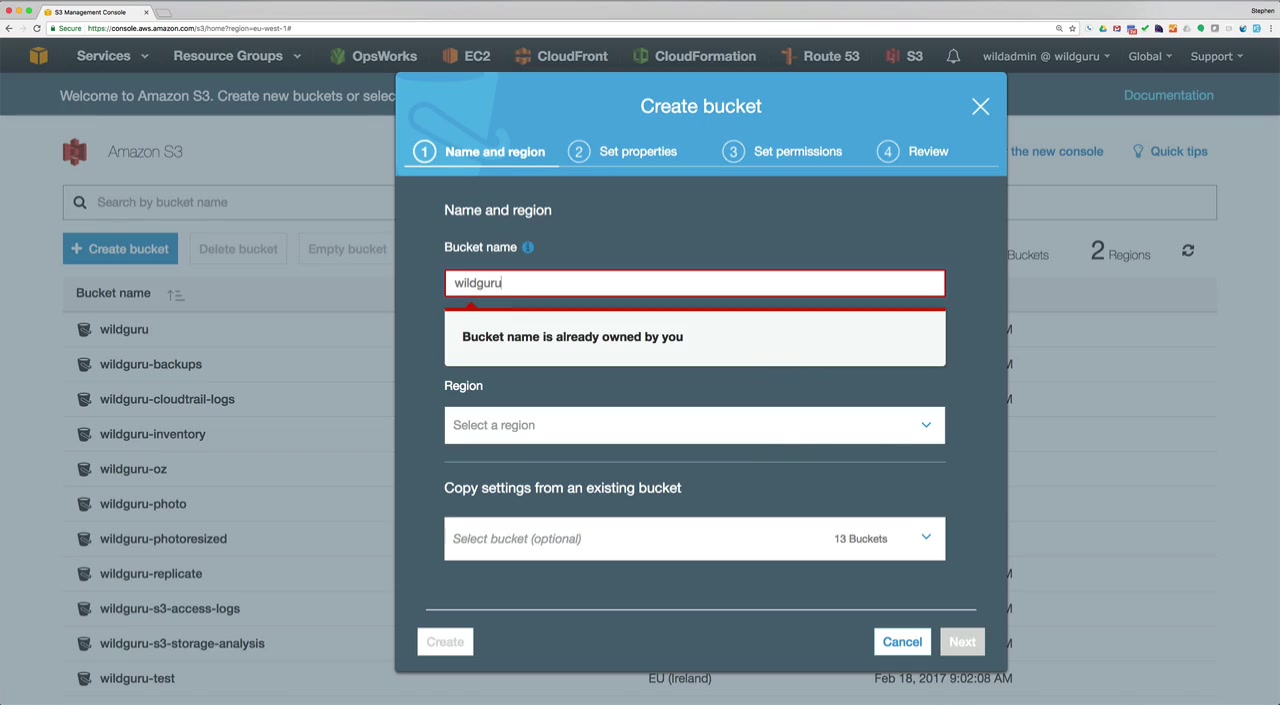This screenshot has width=1280, height=720.
Task: Click the wildguru-oz bucket icon
Action: (x=84, y=469)
